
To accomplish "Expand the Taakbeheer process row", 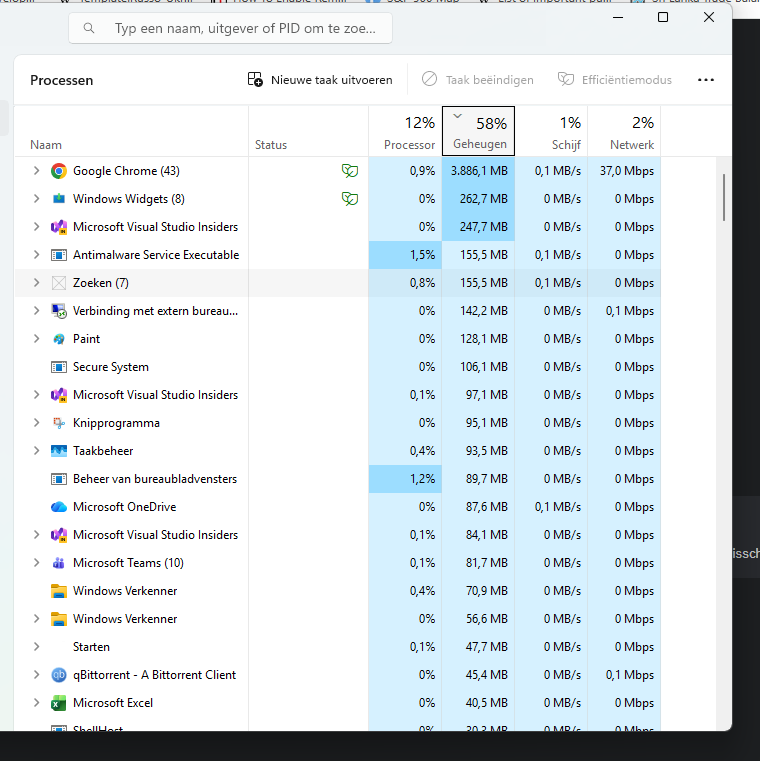I will (36, 451).
